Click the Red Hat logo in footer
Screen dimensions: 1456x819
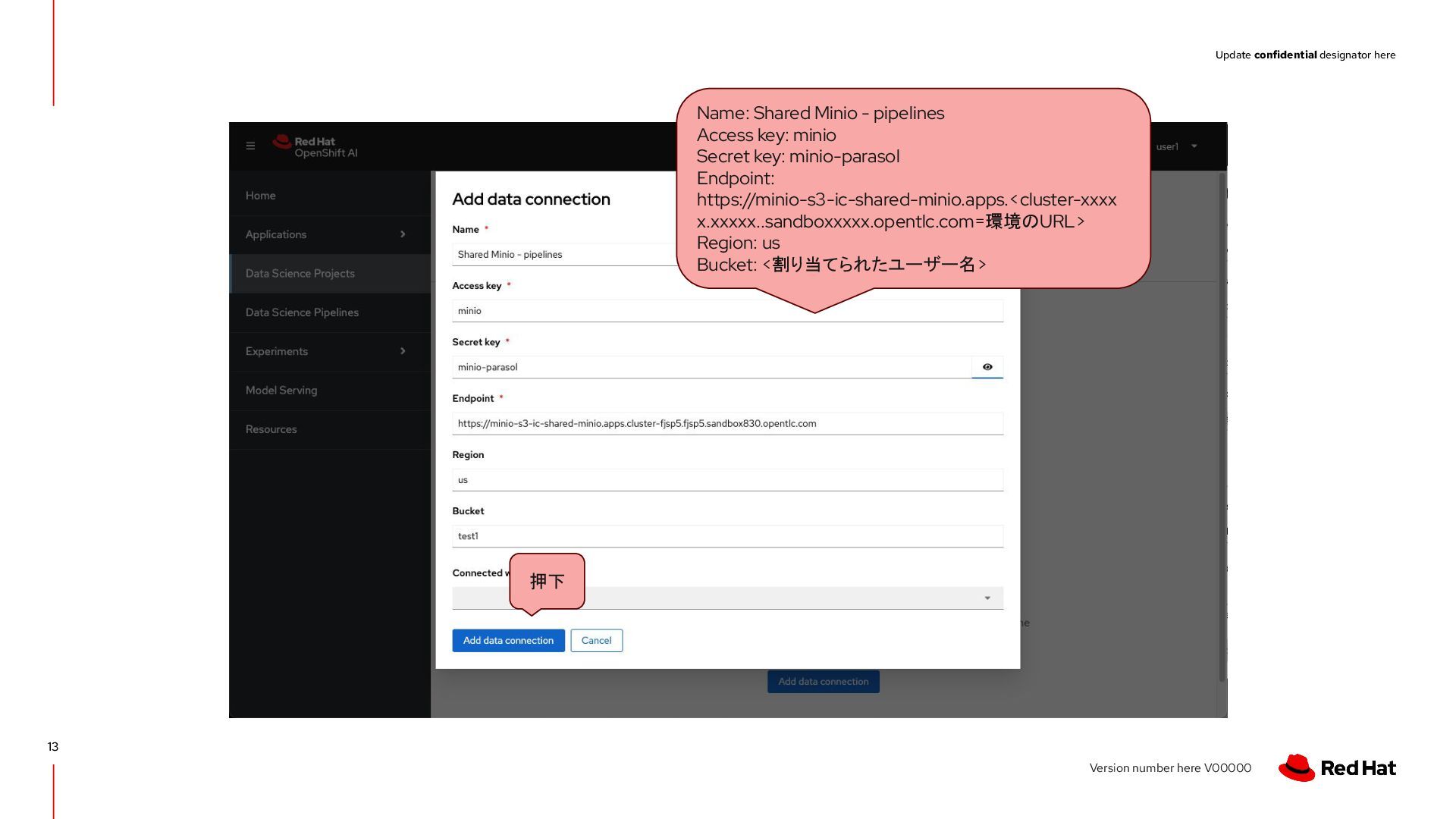pos(1337,767)
